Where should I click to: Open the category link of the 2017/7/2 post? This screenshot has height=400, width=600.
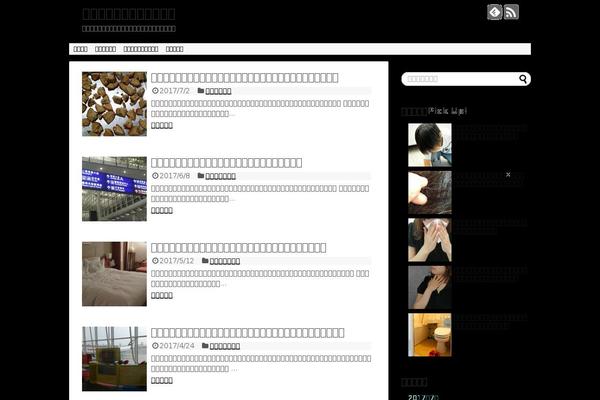pyautogui.click(x=218, y=91)
